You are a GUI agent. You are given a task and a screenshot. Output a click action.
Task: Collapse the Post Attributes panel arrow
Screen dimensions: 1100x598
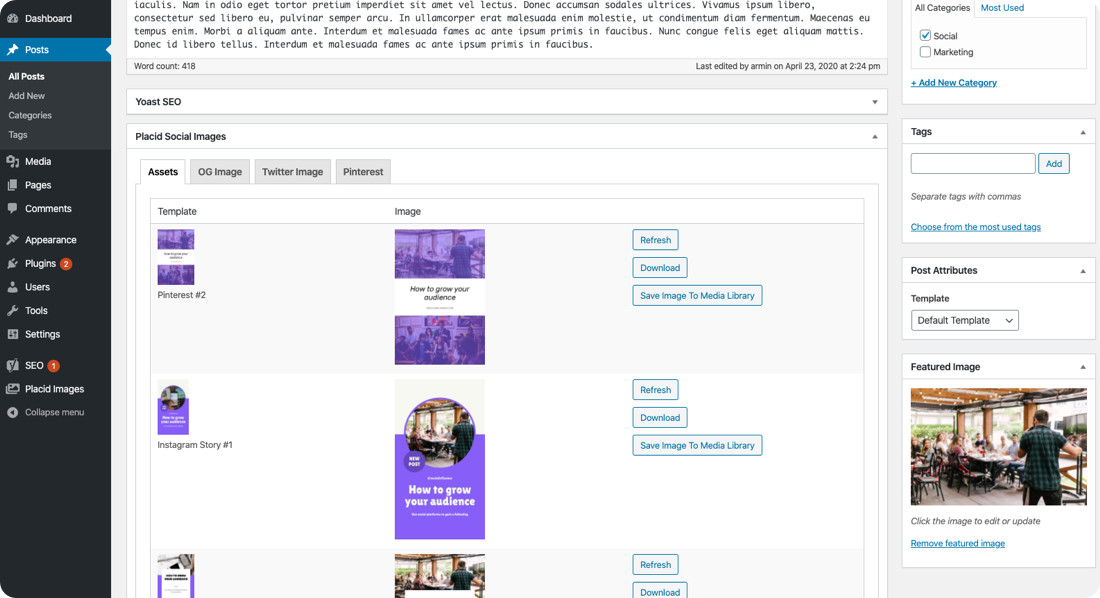[1082, 271]
